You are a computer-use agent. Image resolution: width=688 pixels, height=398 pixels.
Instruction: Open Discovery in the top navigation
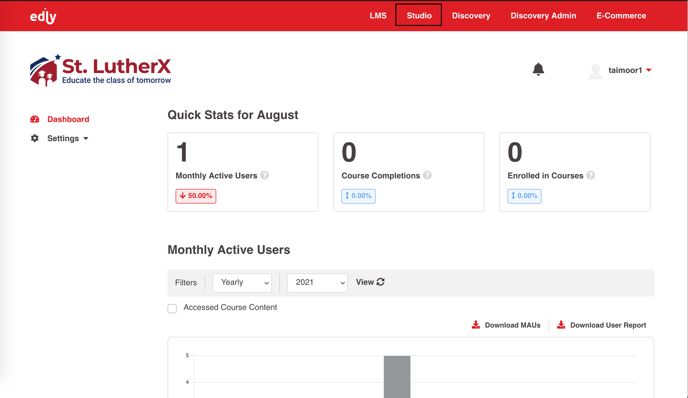471,16
